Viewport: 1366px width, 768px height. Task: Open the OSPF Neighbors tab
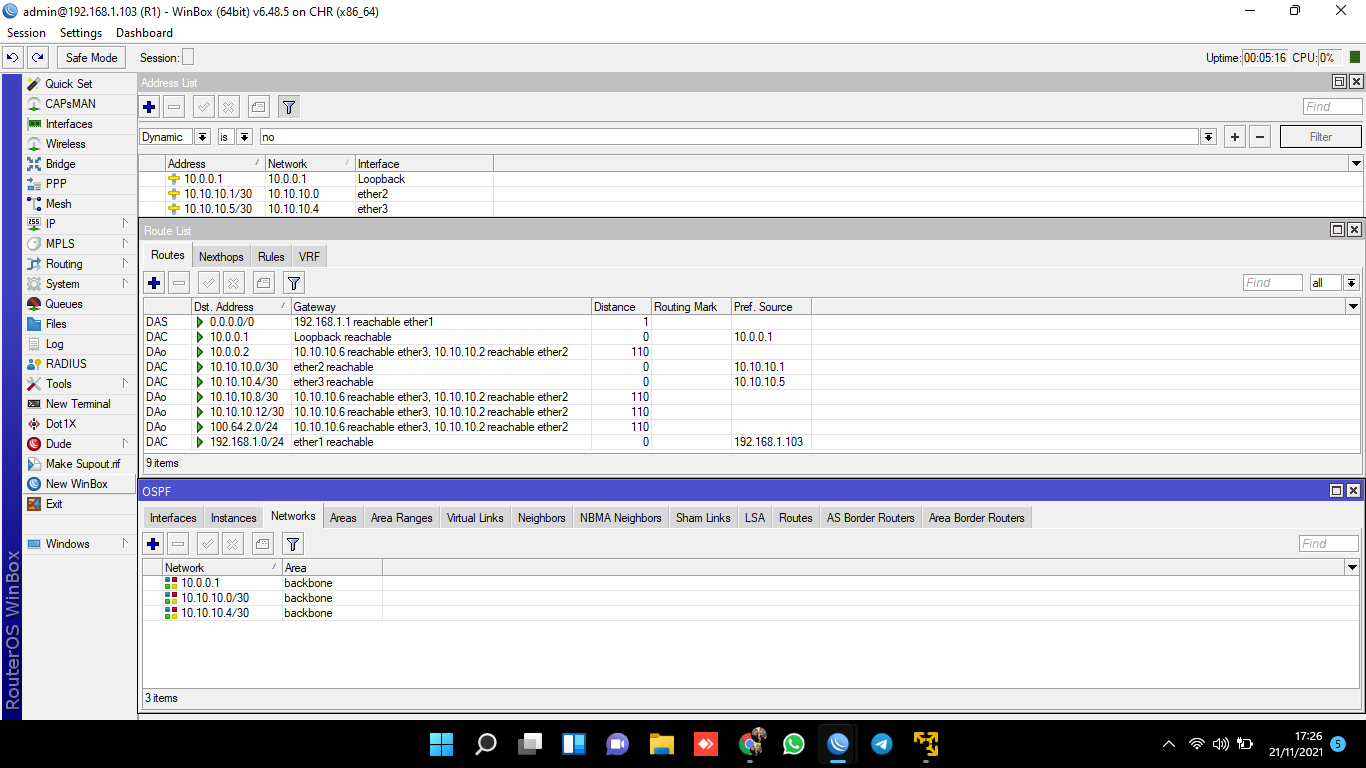pos(542,518)
